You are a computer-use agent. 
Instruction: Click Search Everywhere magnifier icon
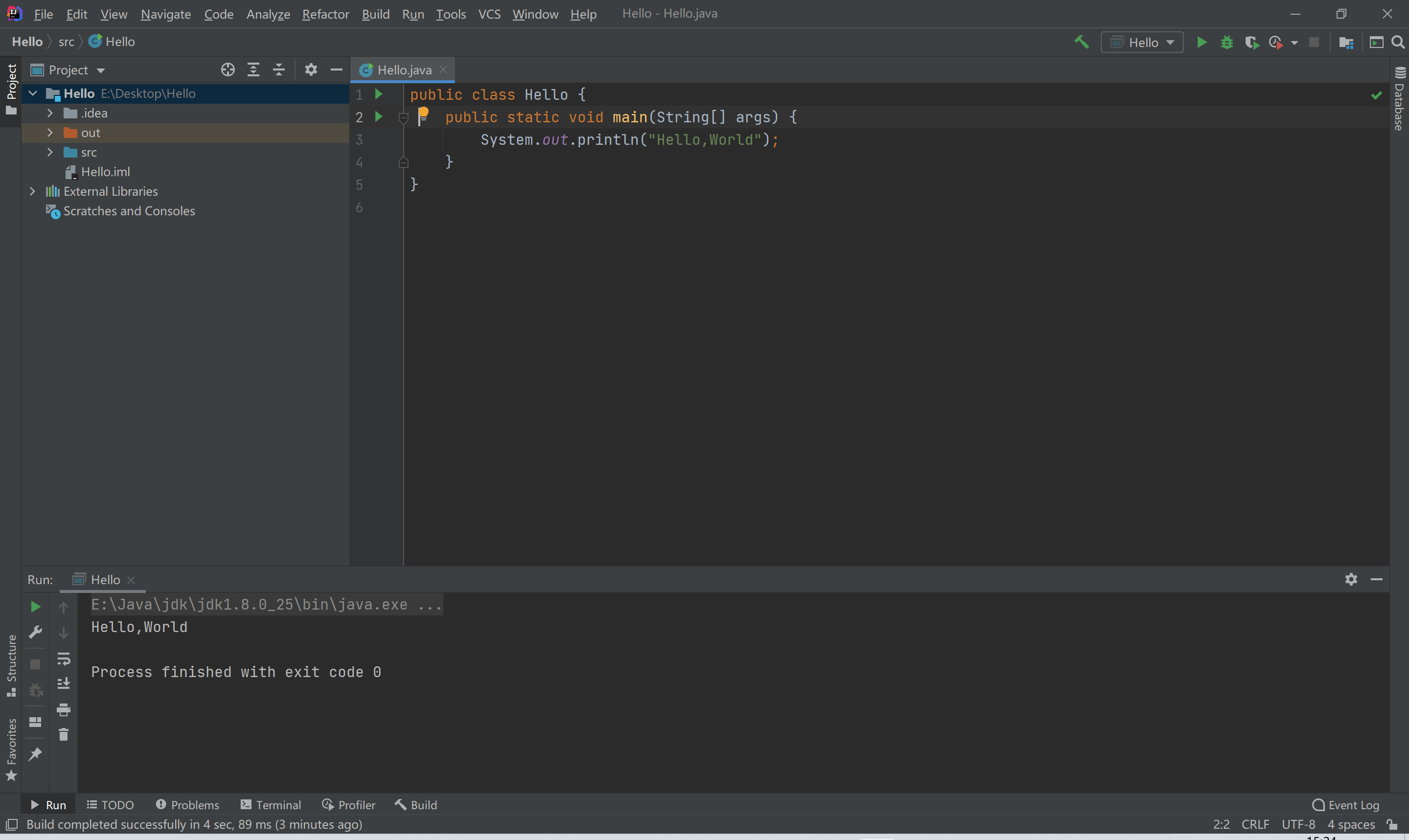coord(1397,43)
